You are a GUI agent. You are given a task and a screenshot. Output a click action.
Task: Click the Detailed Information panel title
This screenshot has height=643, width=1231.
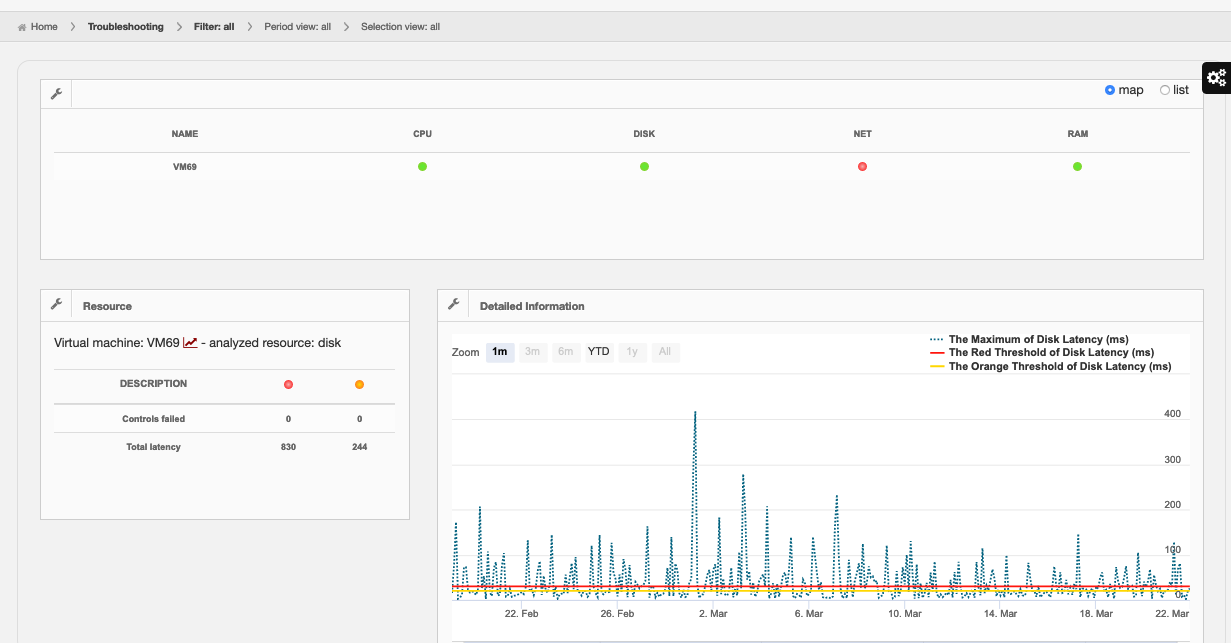click(x=532, y=306)
